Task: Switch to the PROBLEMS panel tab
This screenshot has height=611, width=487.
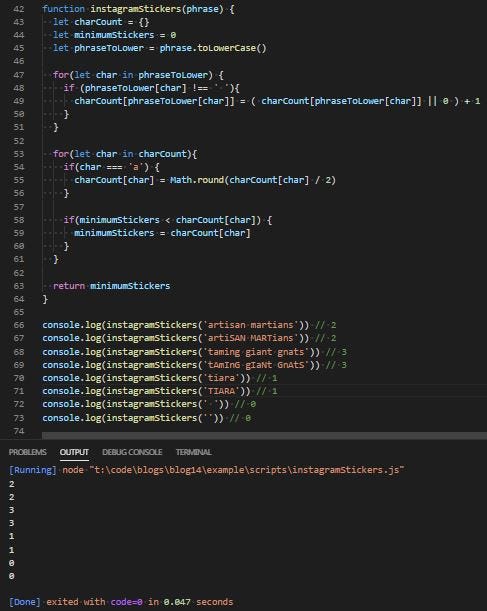Action: [x=28, y=452]
